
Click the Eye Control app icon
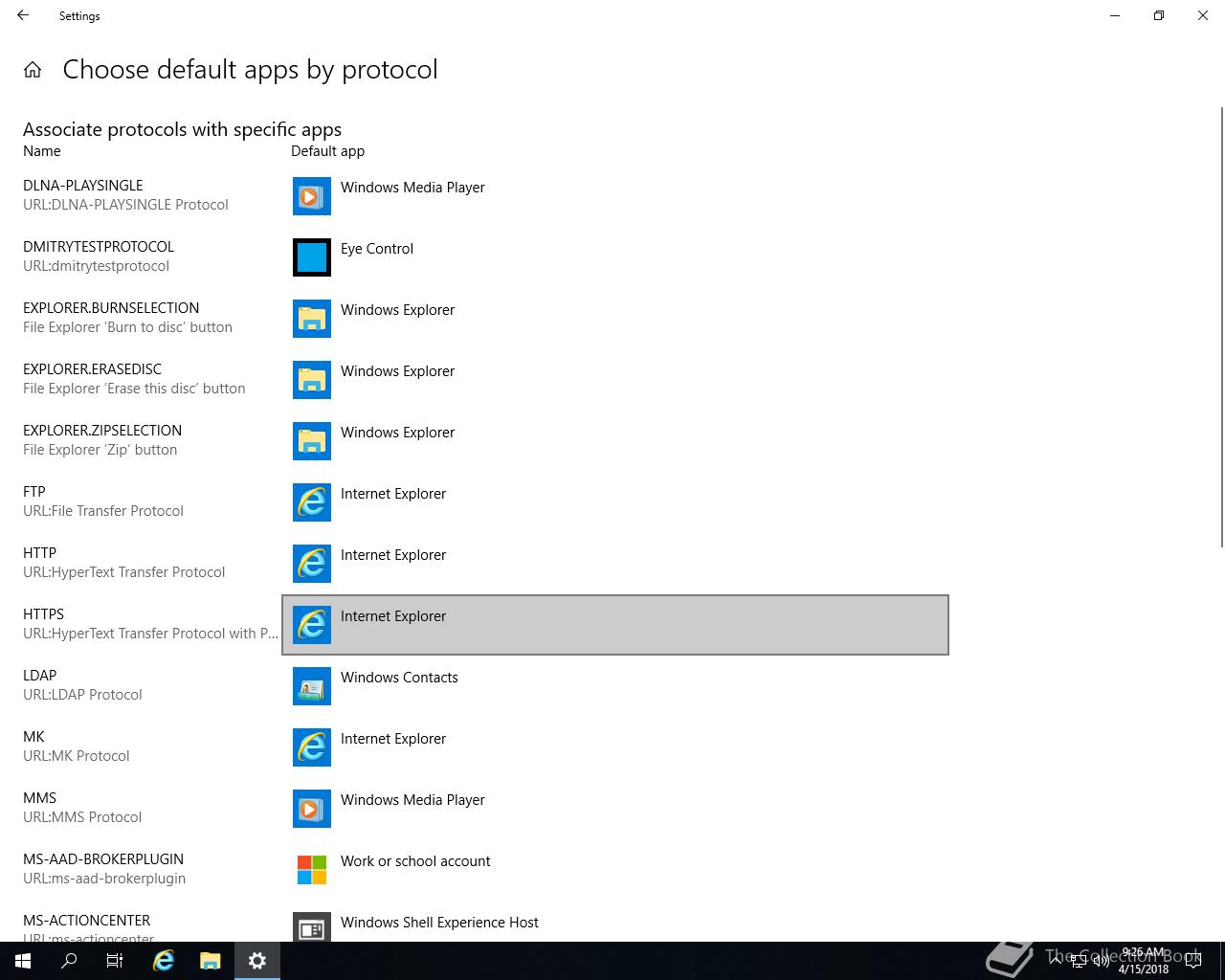[x=312, y=257]
